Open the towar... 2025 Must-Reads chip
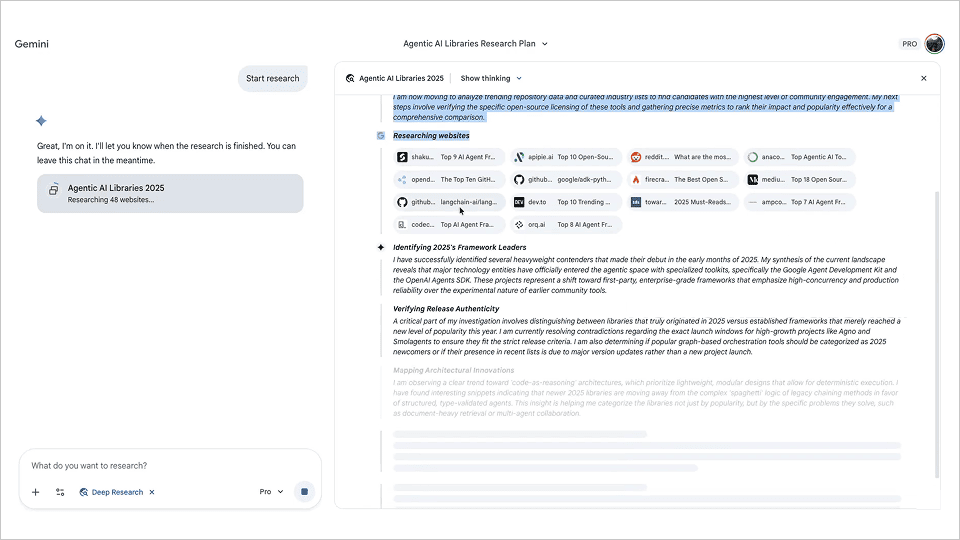960x540 pixels. (683, 202)
